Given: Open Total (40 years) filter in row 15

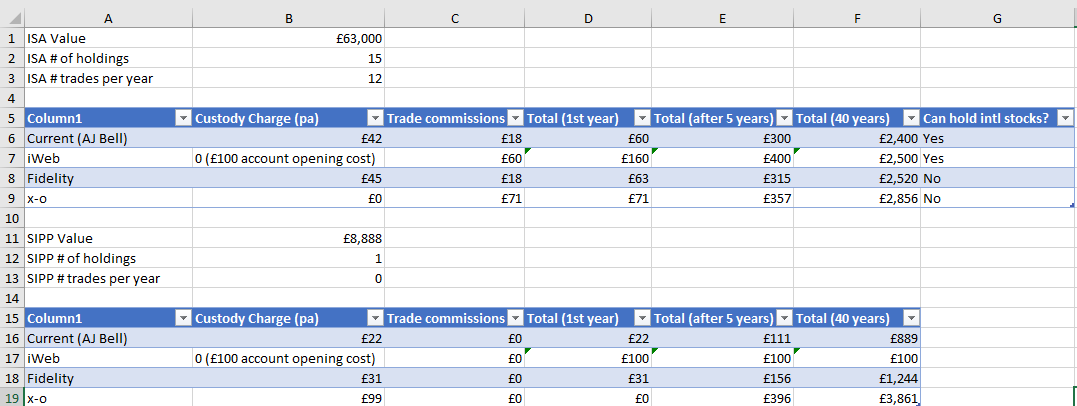Looking at the screenshot, I should pos(910,318).
